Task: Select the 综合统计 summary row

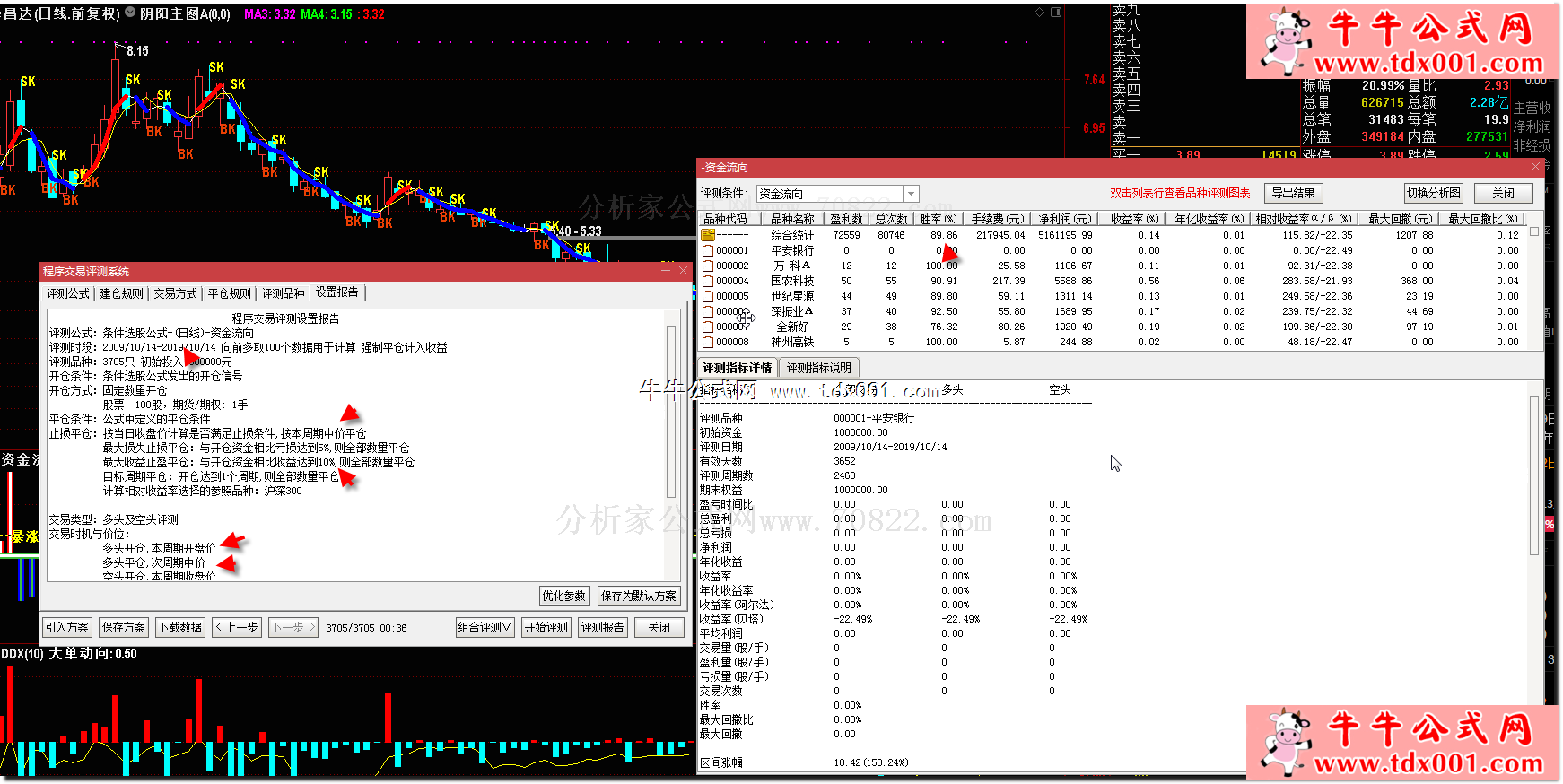Action: pos(1112,235)
